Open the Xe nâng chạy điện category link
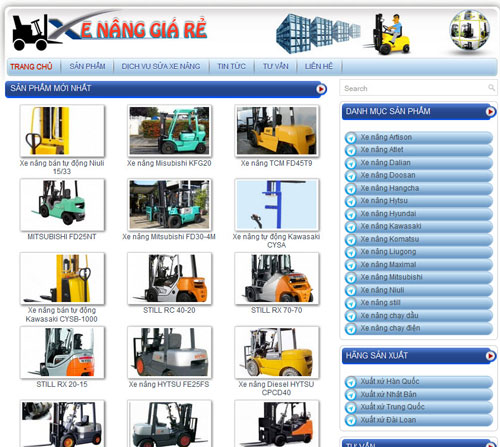This screenshot has width=500, height=447. 390,328
